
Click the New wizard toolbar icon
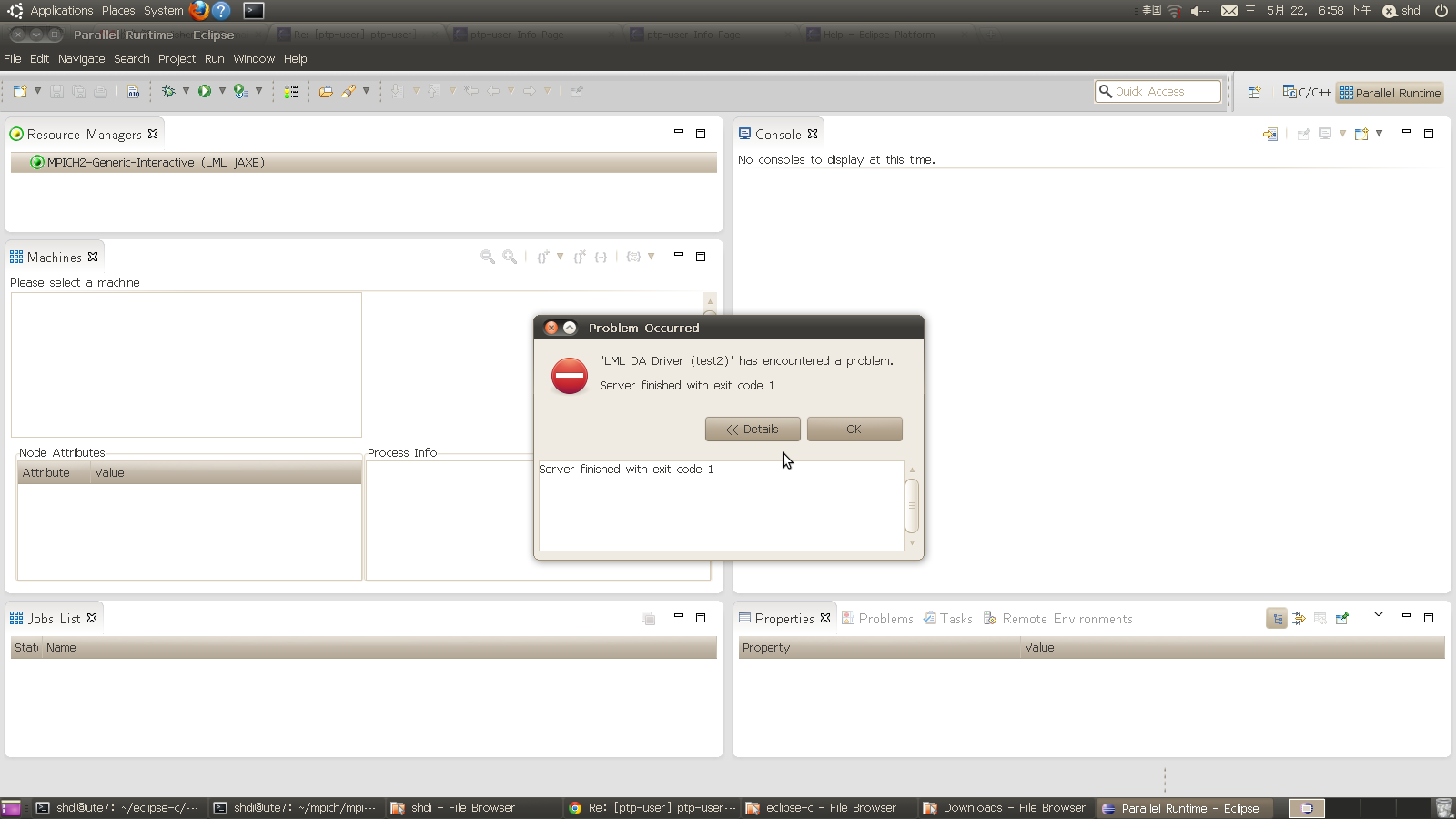pyautogui.click(x=20, y=92)
